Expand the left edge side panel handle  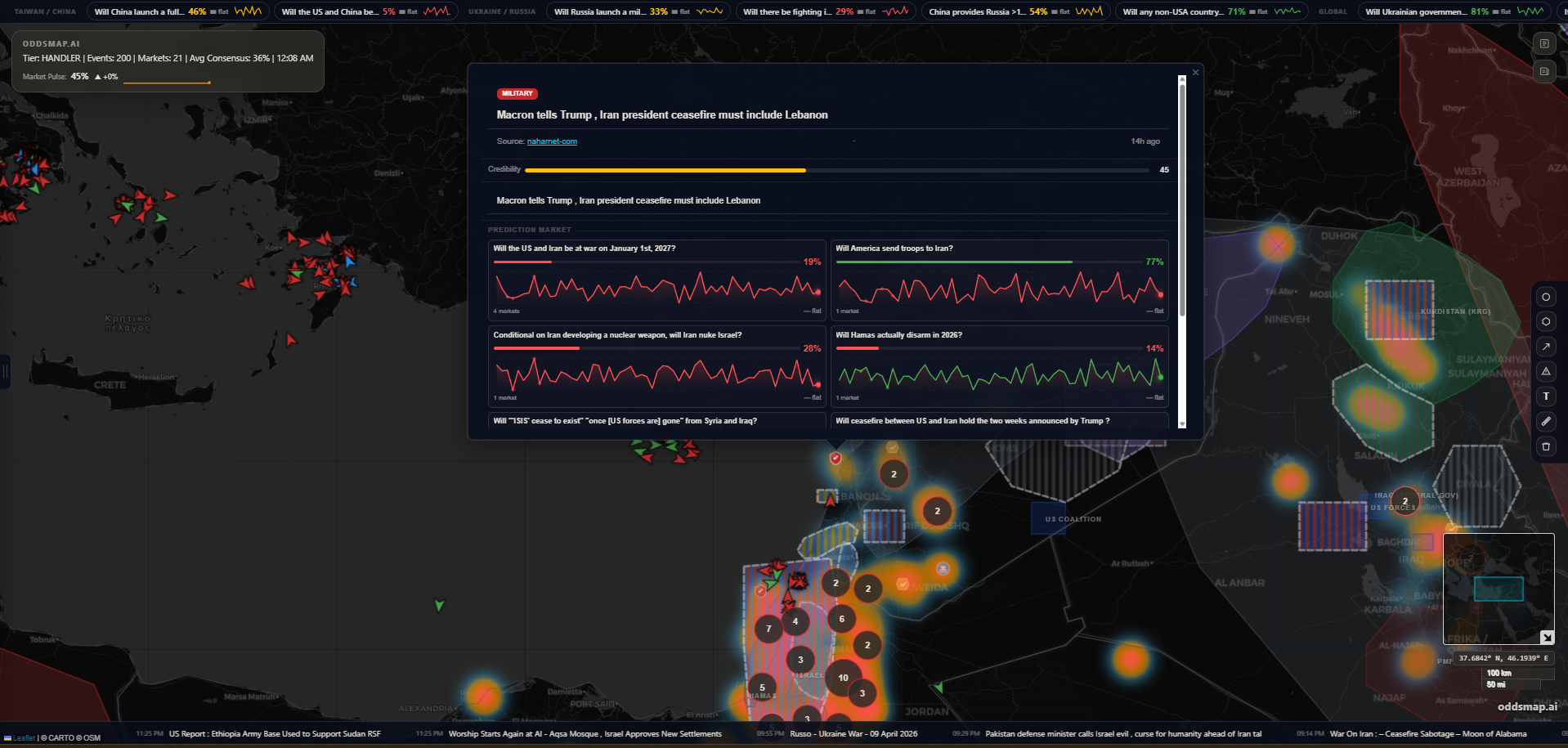tap(5, 372)
